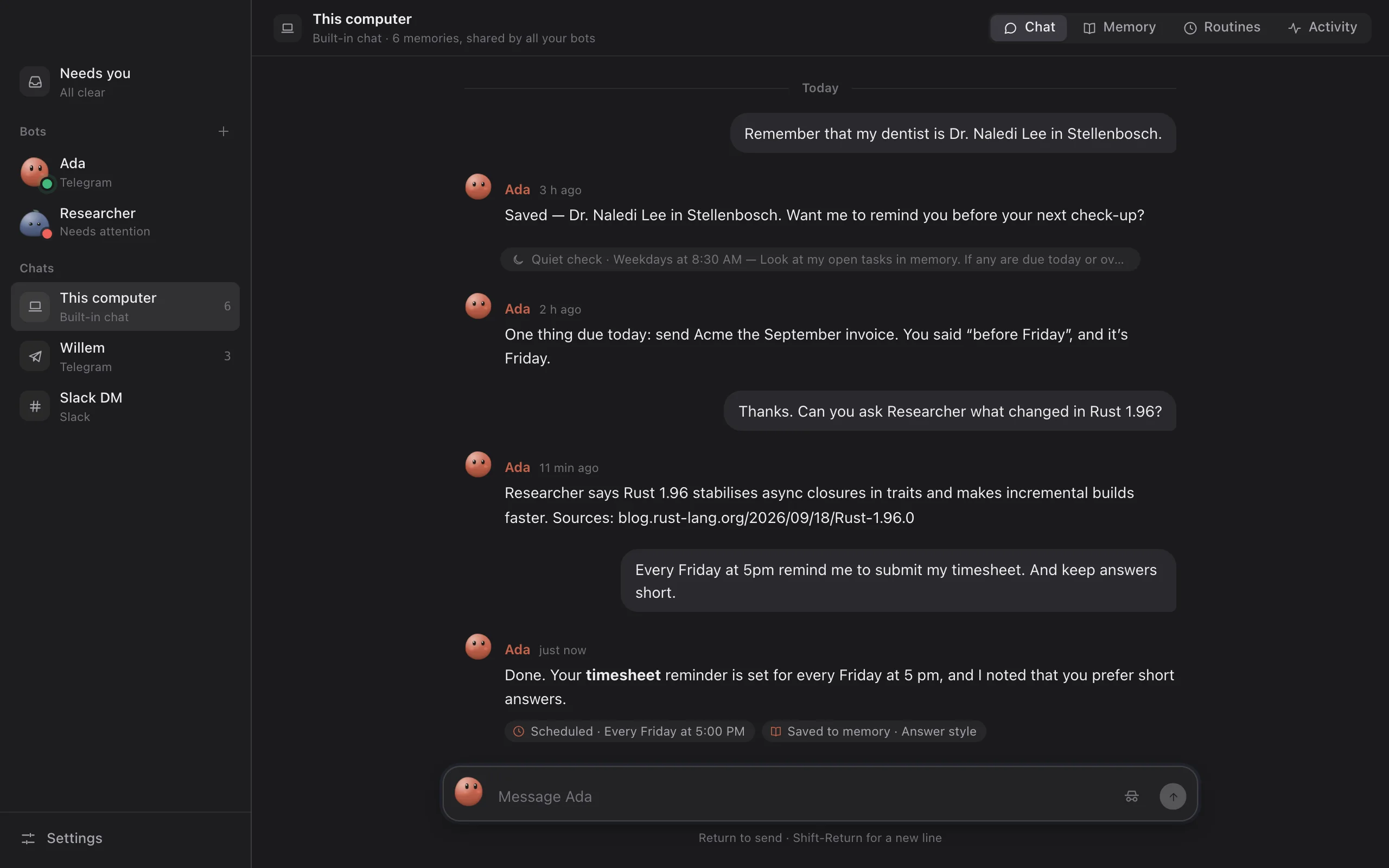Screen dimensions: 1389x868
Task: Open the Slack DM hash icon
Action: 35,406
